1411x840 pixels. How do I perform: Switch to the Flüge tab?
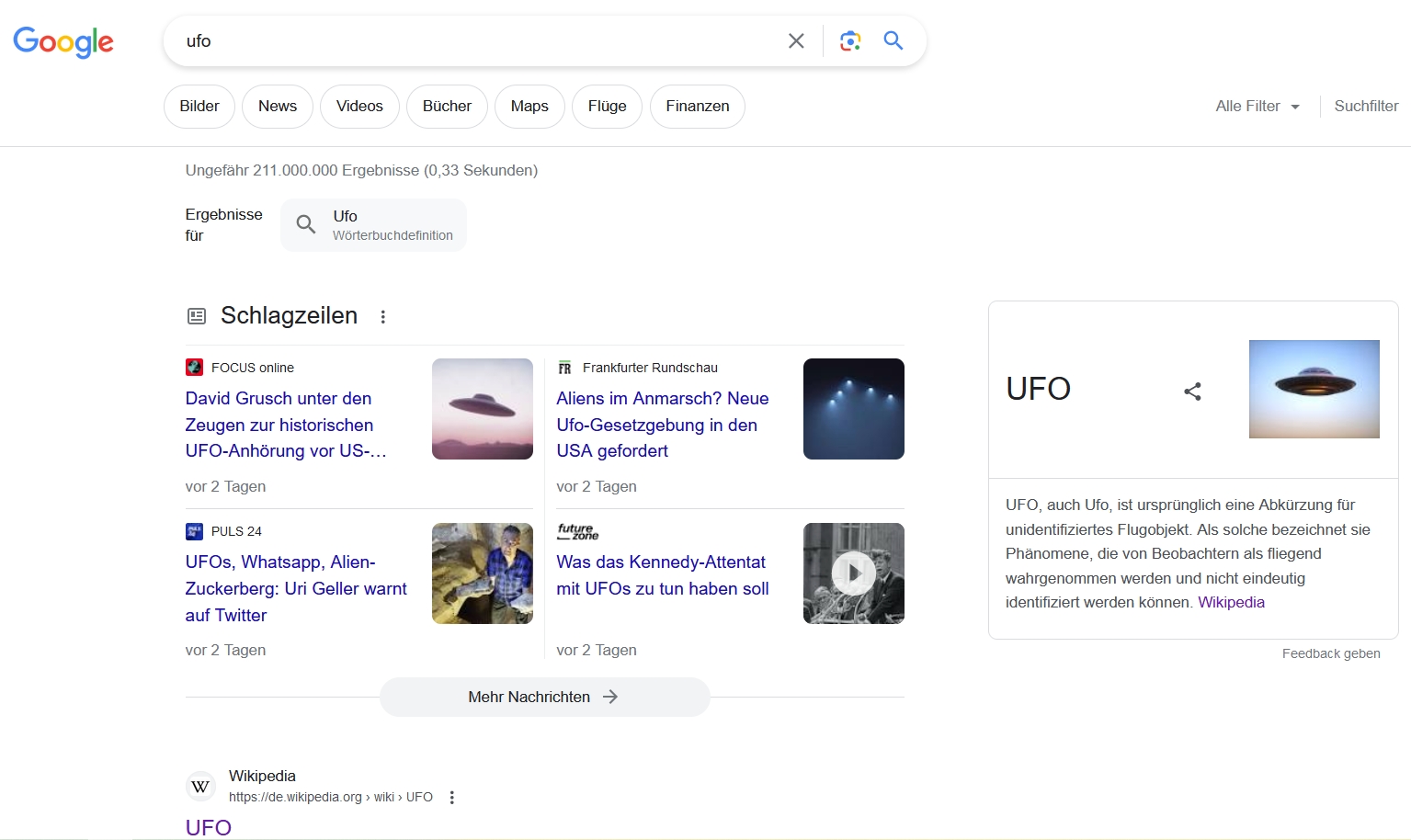607,106
